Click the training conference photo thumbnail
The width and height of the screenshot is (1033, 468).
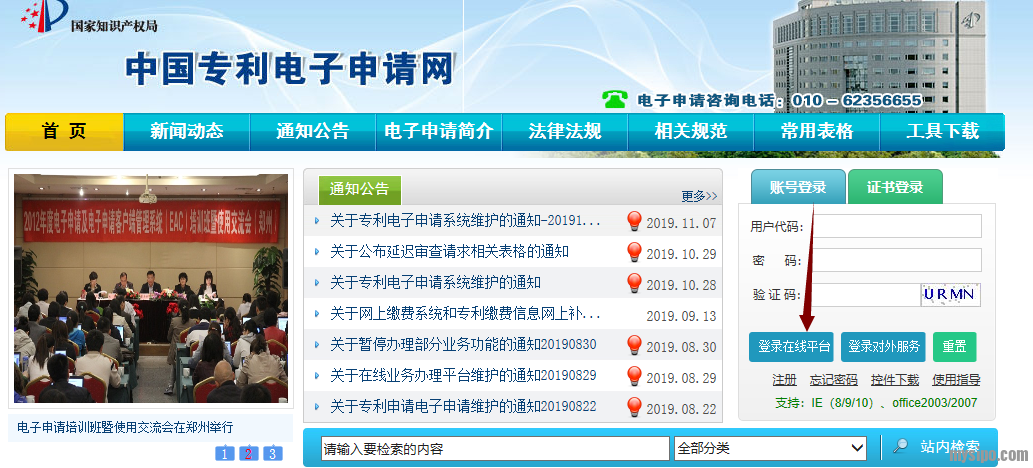pyautogui.click(x=150, y=290)
